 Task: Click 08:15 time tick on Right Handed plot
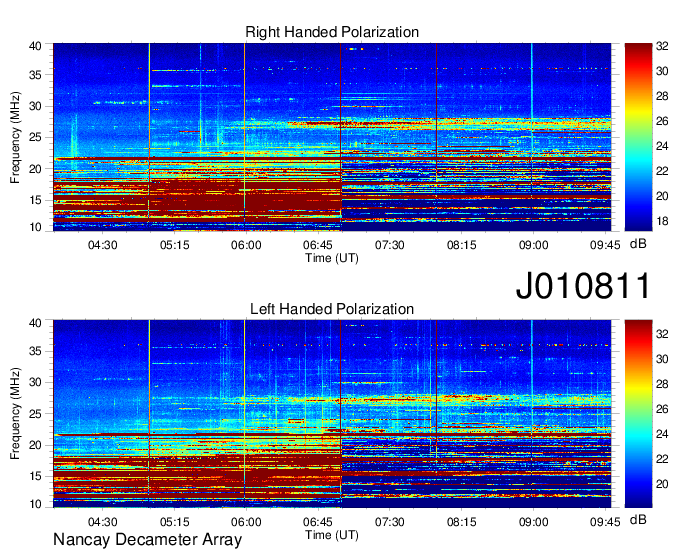pyautogui.click(x=461, y=245)
